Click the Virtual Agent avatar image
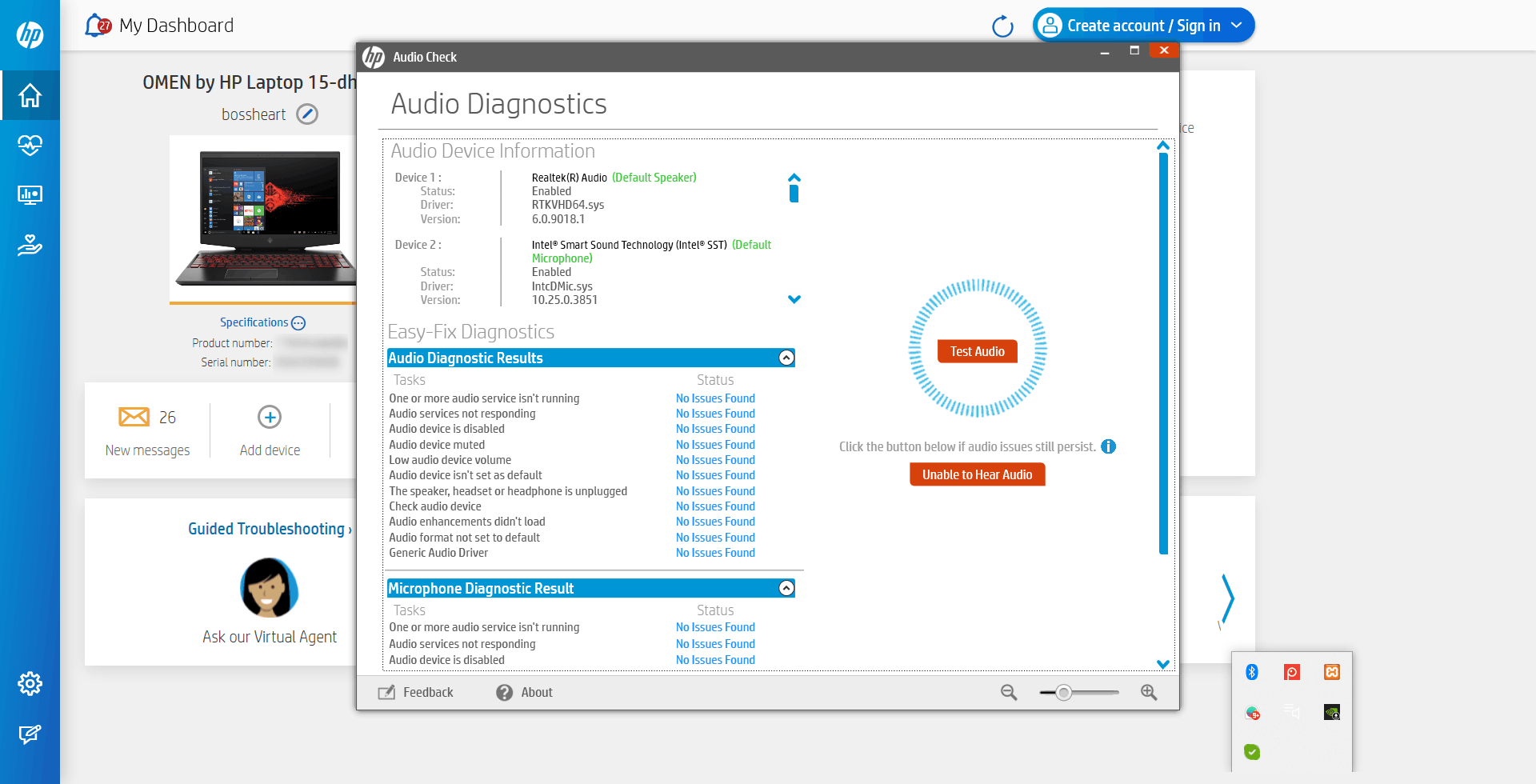The width and height of the screenshot is (1536, 784). 270,588
